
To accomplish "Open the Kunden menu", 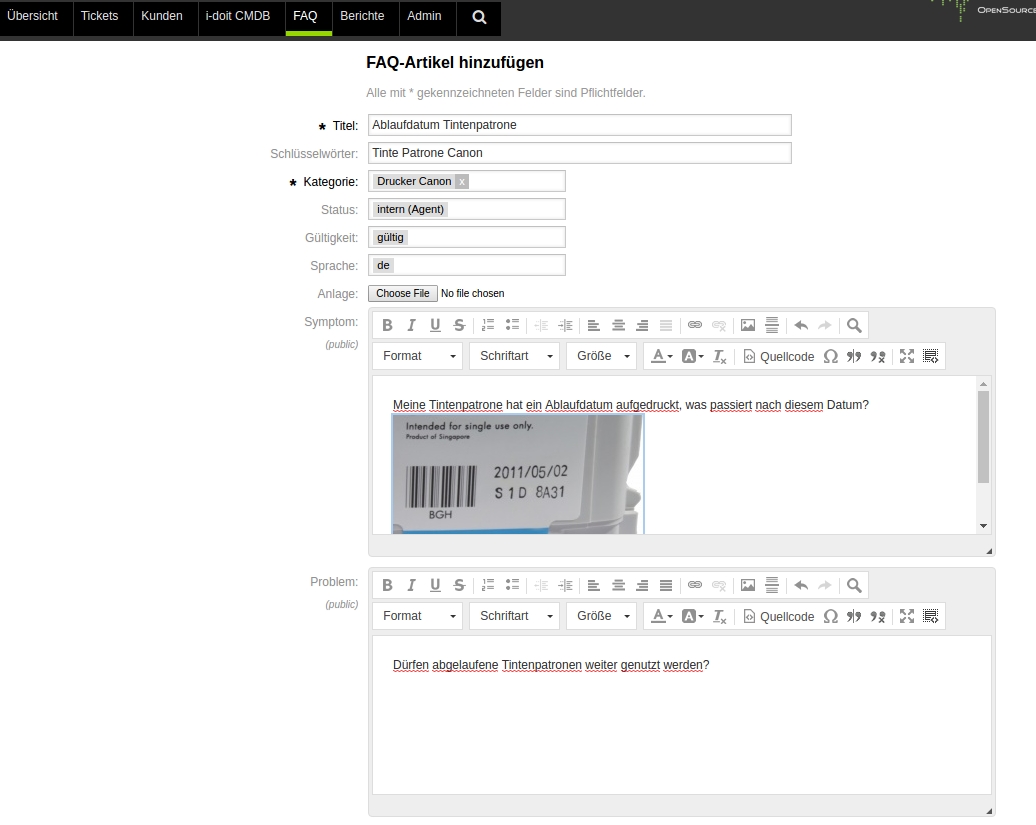I will point(162,17).
